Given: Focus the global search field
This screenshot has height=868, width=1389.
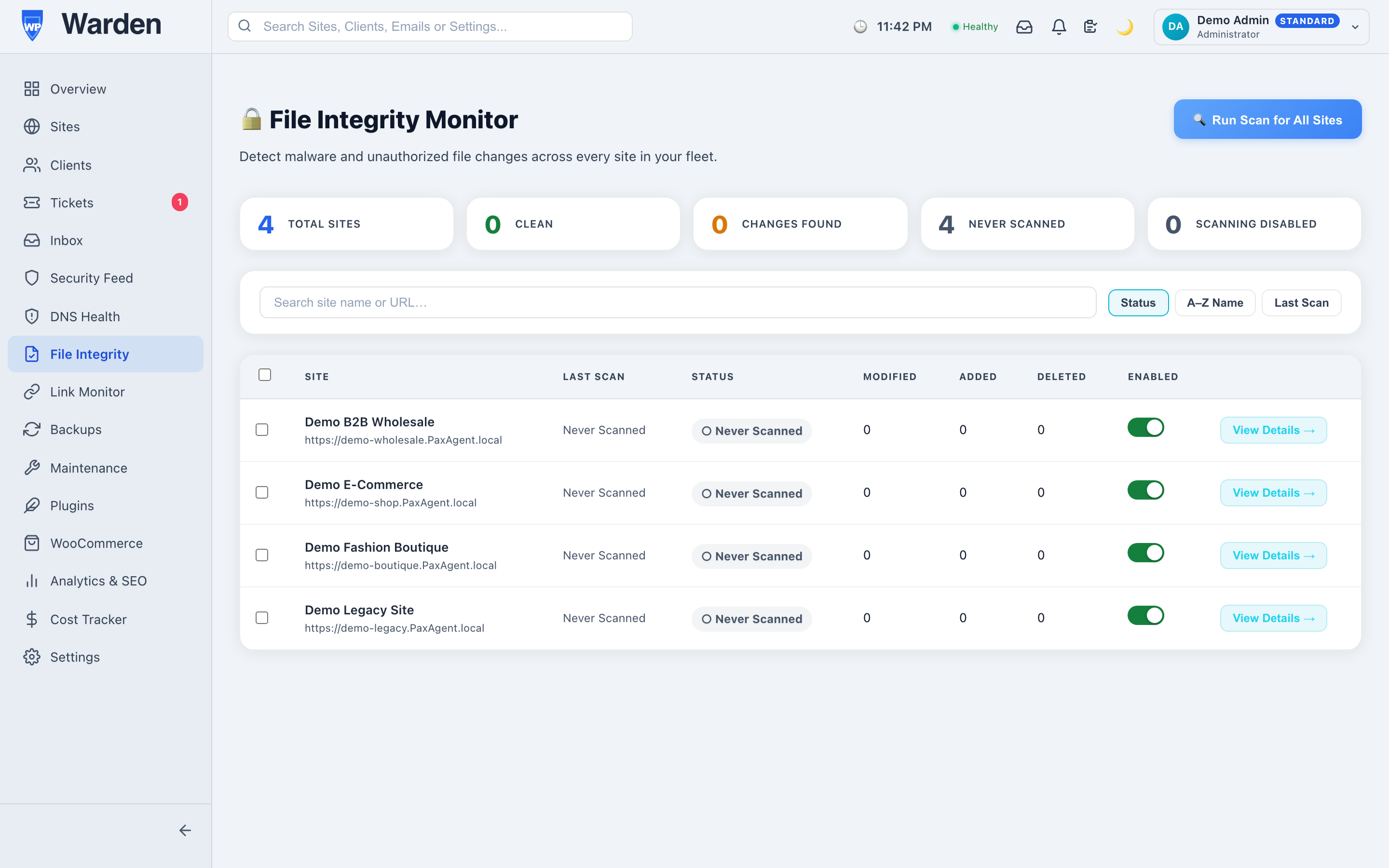Looking at the screenshot, I should 430,27.
